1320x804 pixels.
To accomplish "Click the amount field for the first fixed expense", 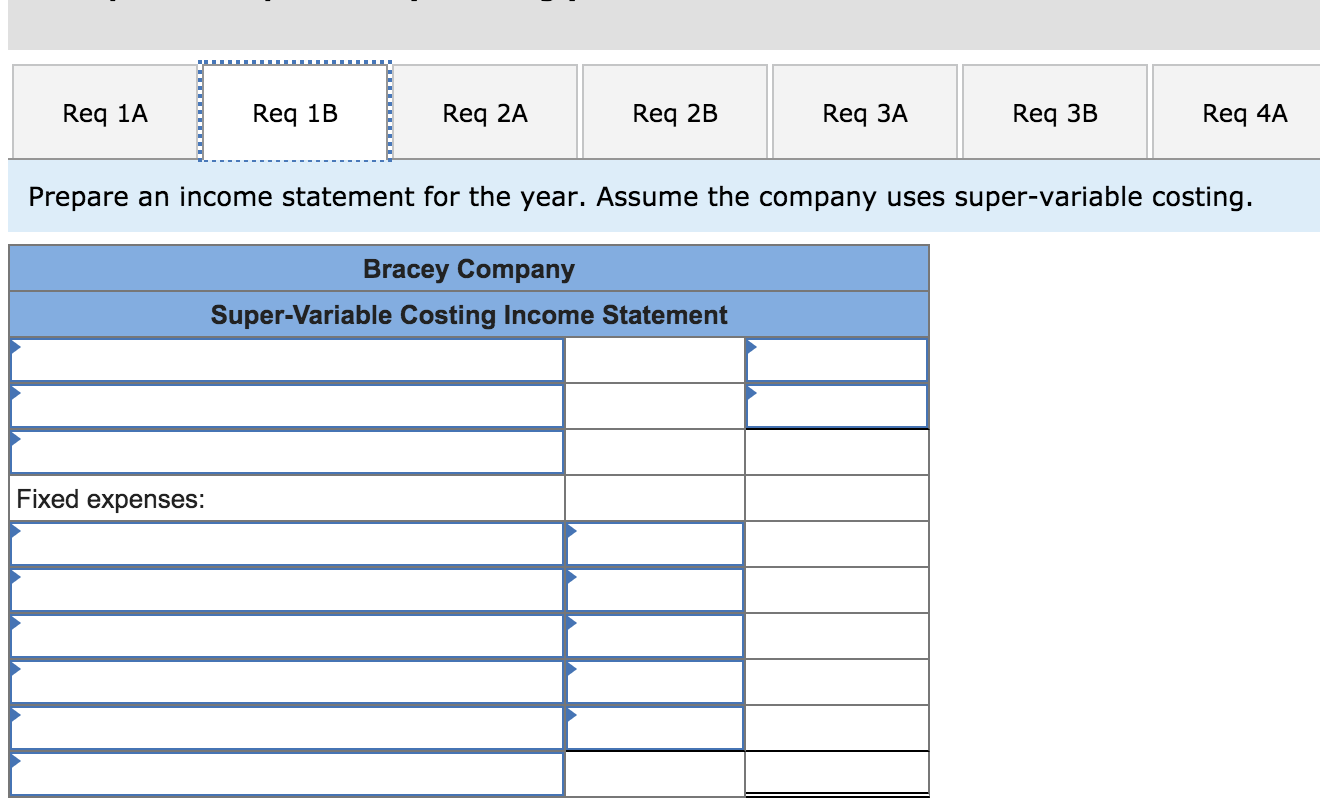I will click(652, 543).
